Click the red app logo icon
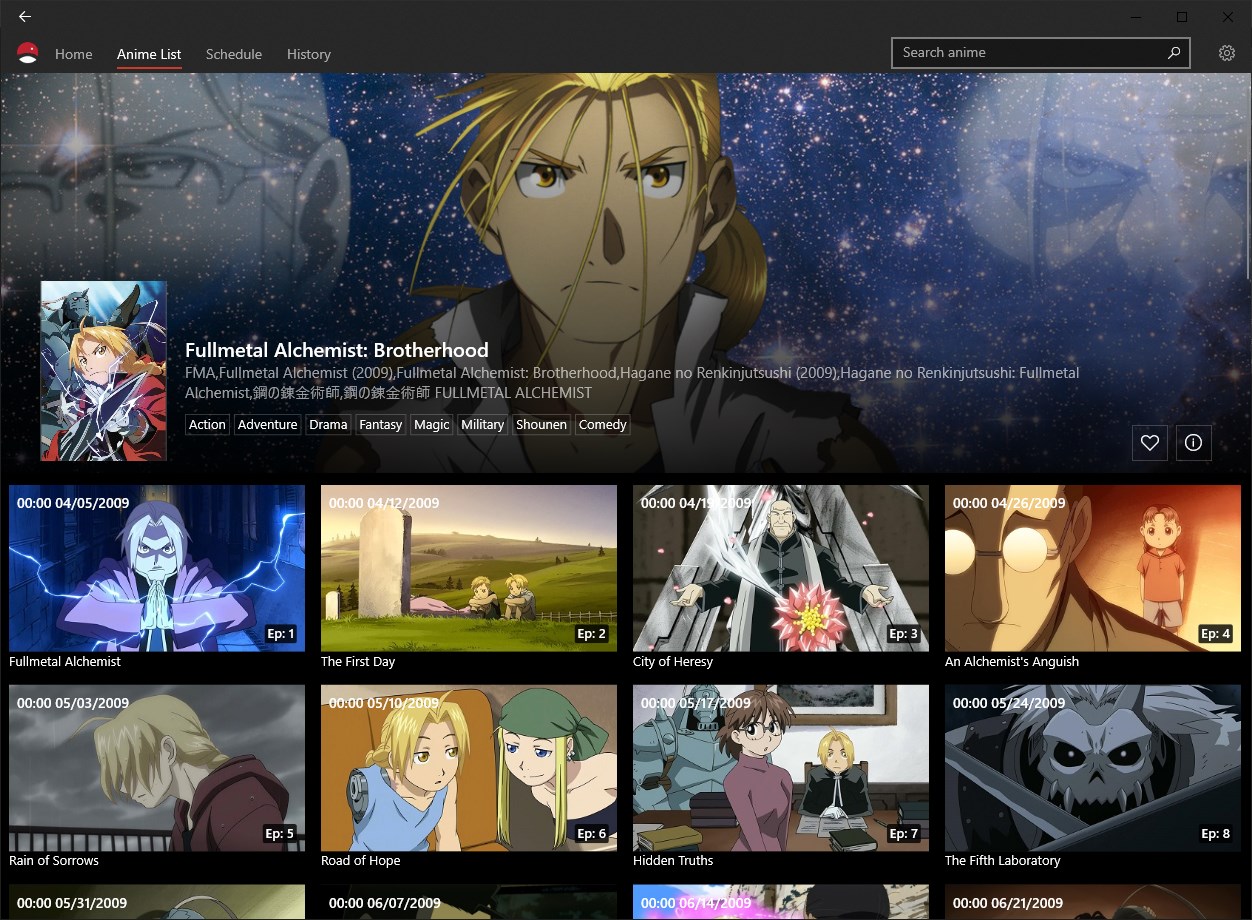Screen dimensions: 1252x920 coord(28,53)
